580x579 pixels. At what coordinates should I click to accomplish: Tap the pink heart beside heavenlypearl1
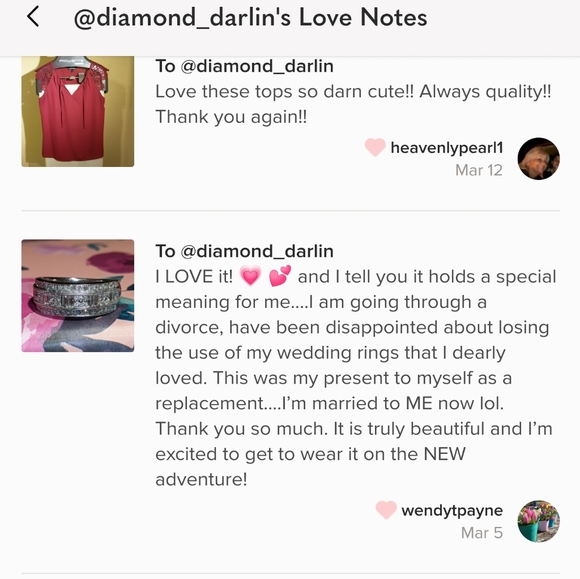[x=375, y=147]
